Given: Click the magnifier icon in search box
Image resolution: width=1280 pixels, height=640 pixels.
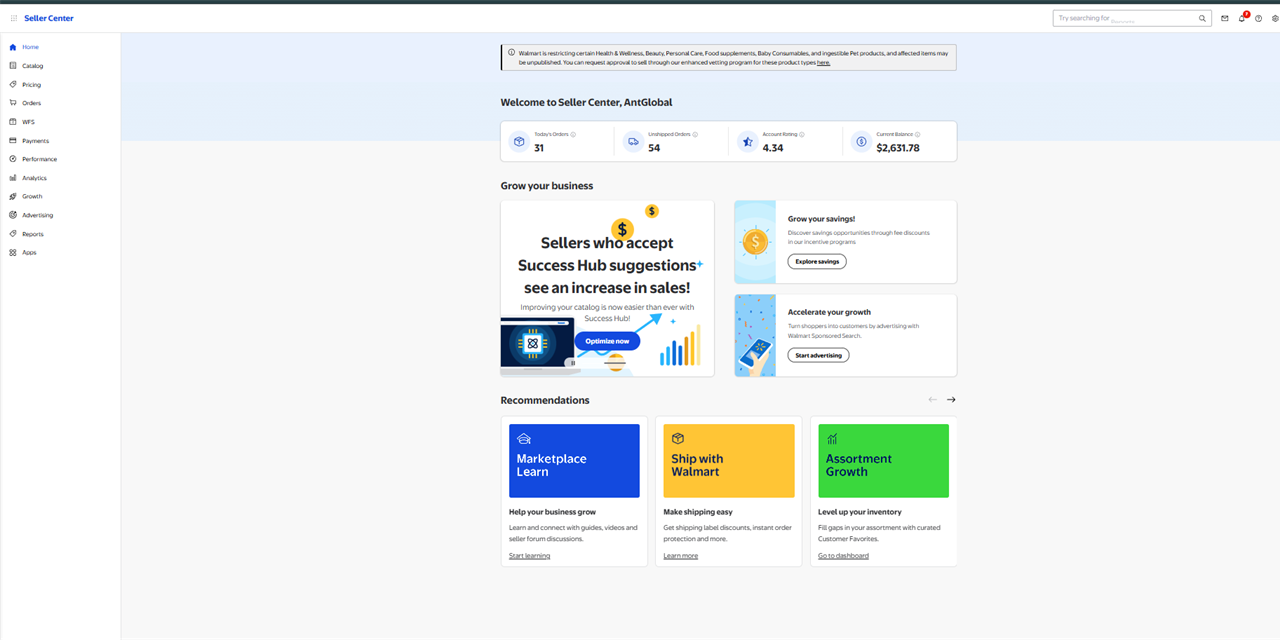Looking at the screenshot, I should (1203, 18).
